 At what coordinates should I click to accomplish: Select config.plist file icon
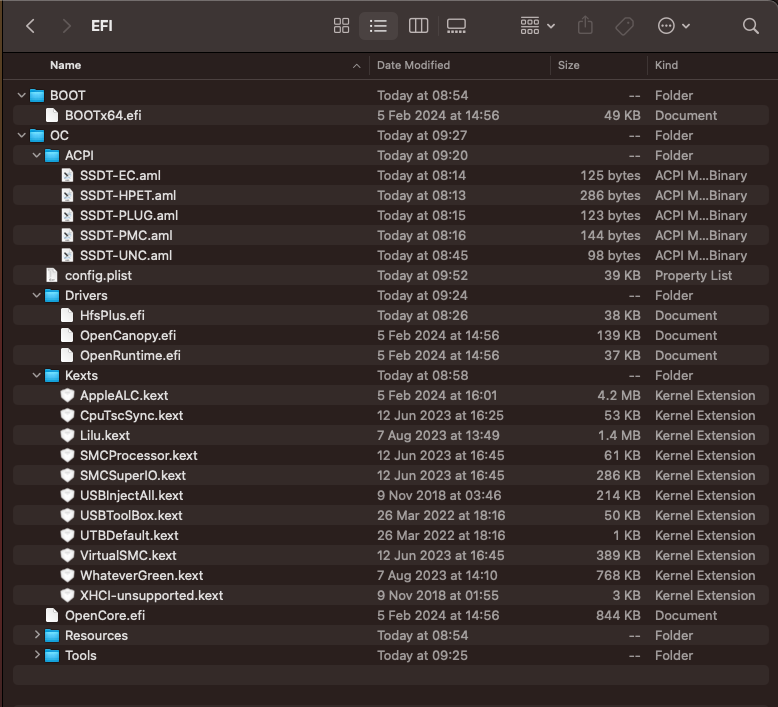(52, 275)
